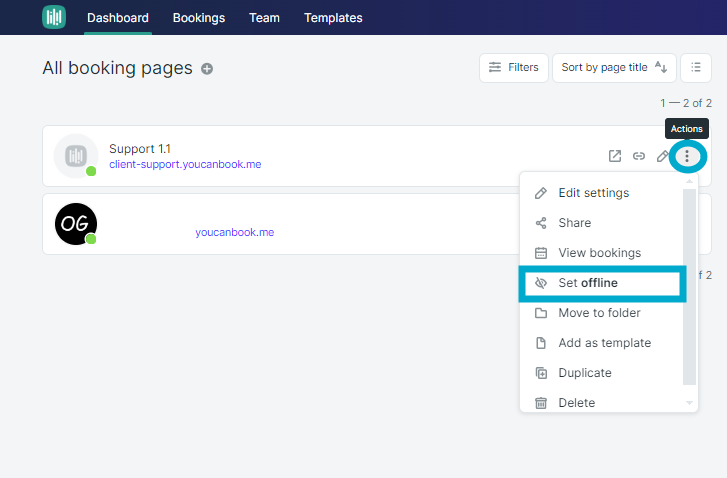
Task: Open the Dashboard tab
Action: point(118,18)
